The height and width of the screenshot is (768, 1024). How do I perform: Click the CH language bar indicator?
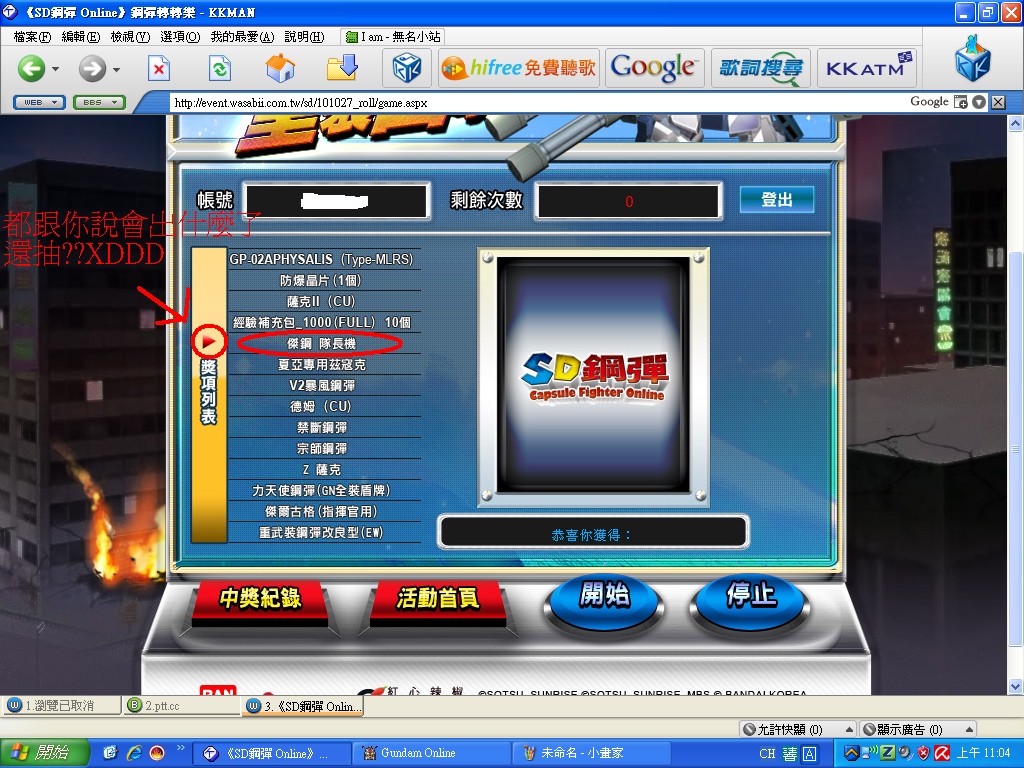(x=767, y=754)
